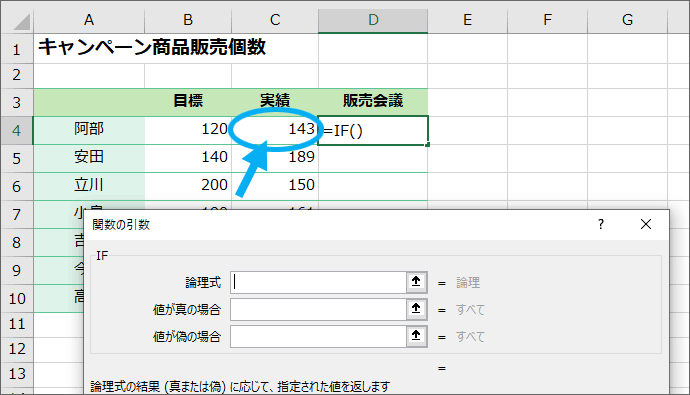Open help with the ? icon in 関数の引数
Image resolution: width=690 pixels, height=395 pixels.
[x=601, y=224]
